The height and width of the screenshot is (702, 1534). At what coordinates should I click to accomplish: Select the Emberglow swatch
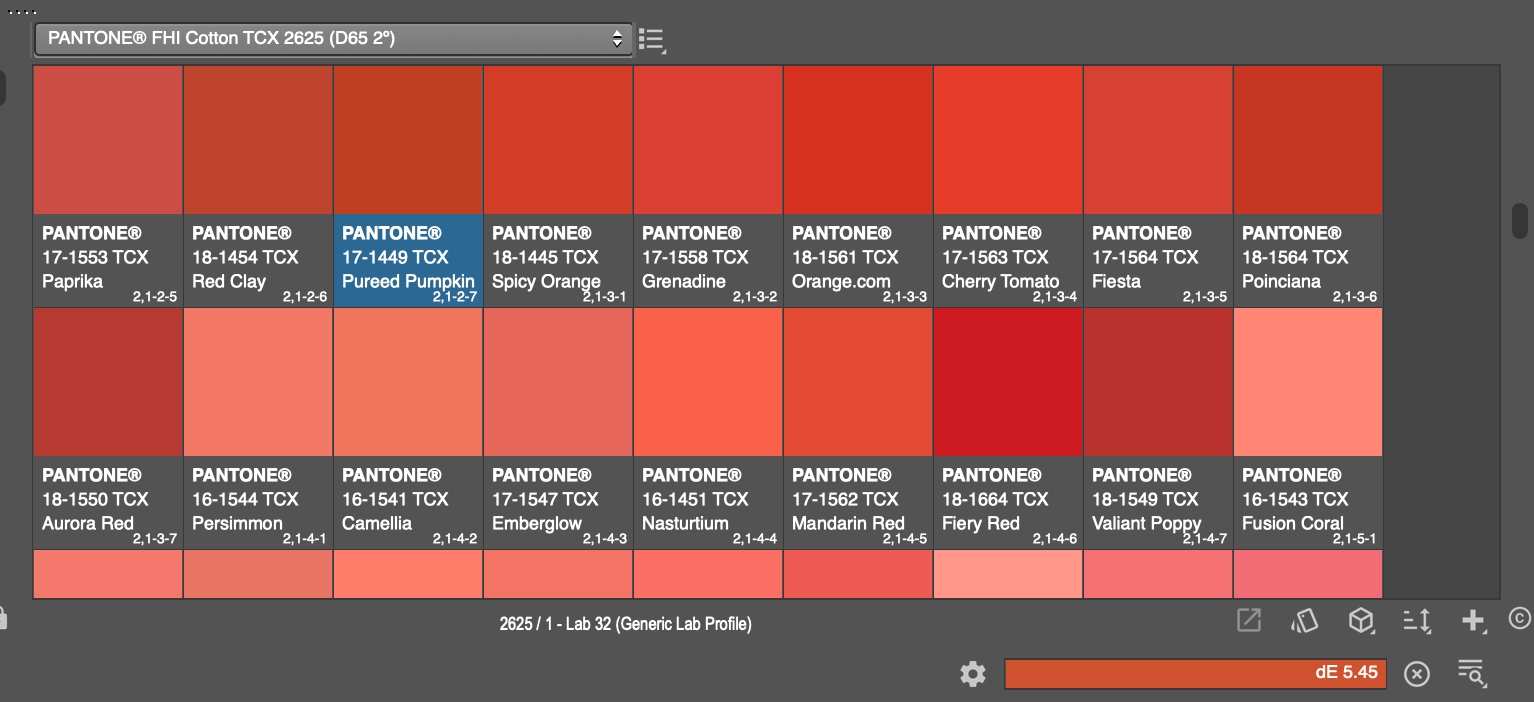coord(558,382)
